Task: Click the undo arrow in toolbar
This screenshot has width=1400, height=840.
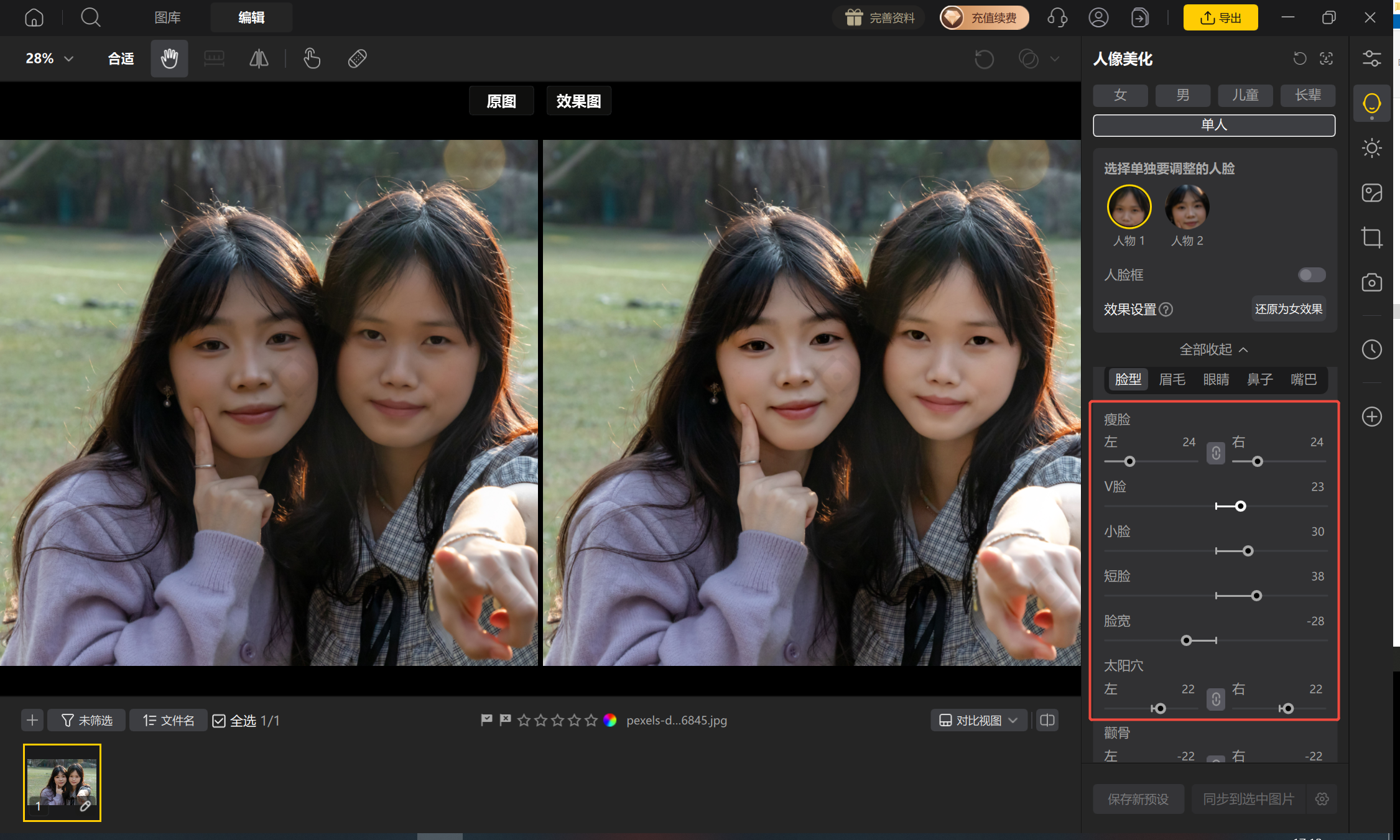Action: (x=984, y=59)
